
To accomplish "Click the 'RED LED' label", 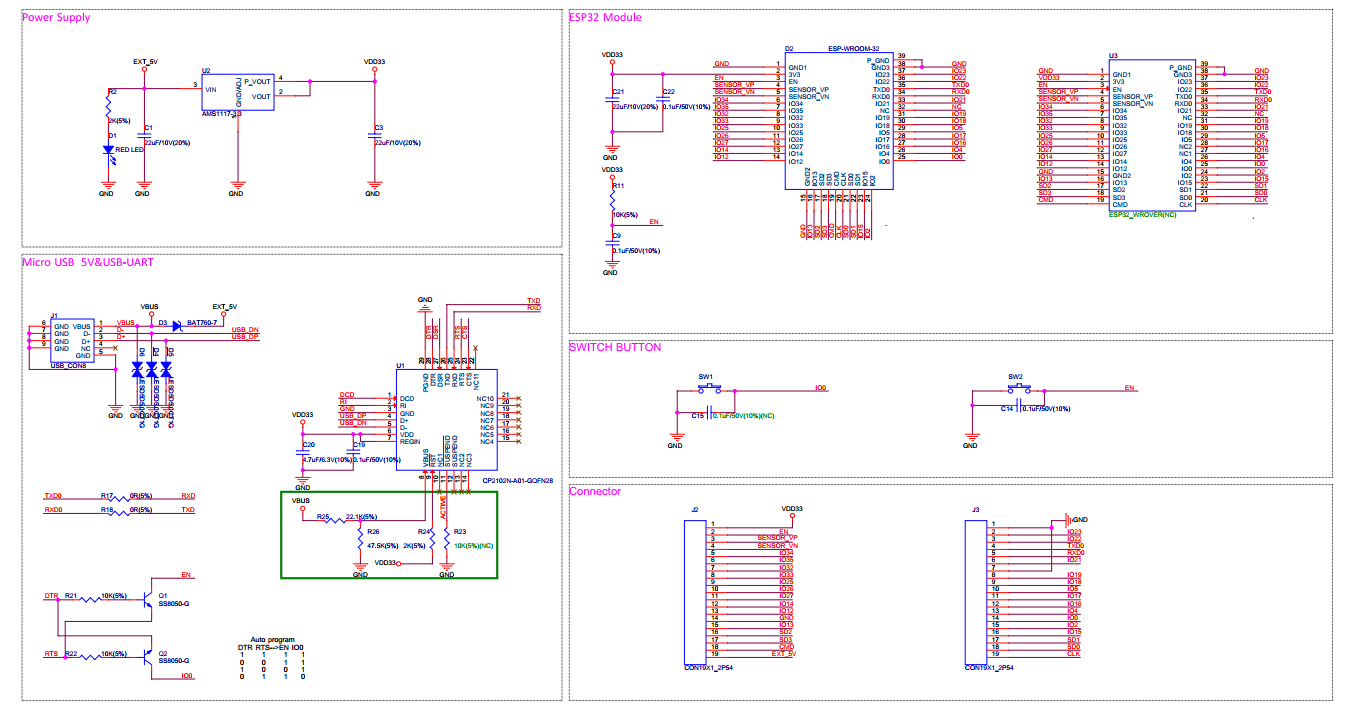I will (130, 149).
